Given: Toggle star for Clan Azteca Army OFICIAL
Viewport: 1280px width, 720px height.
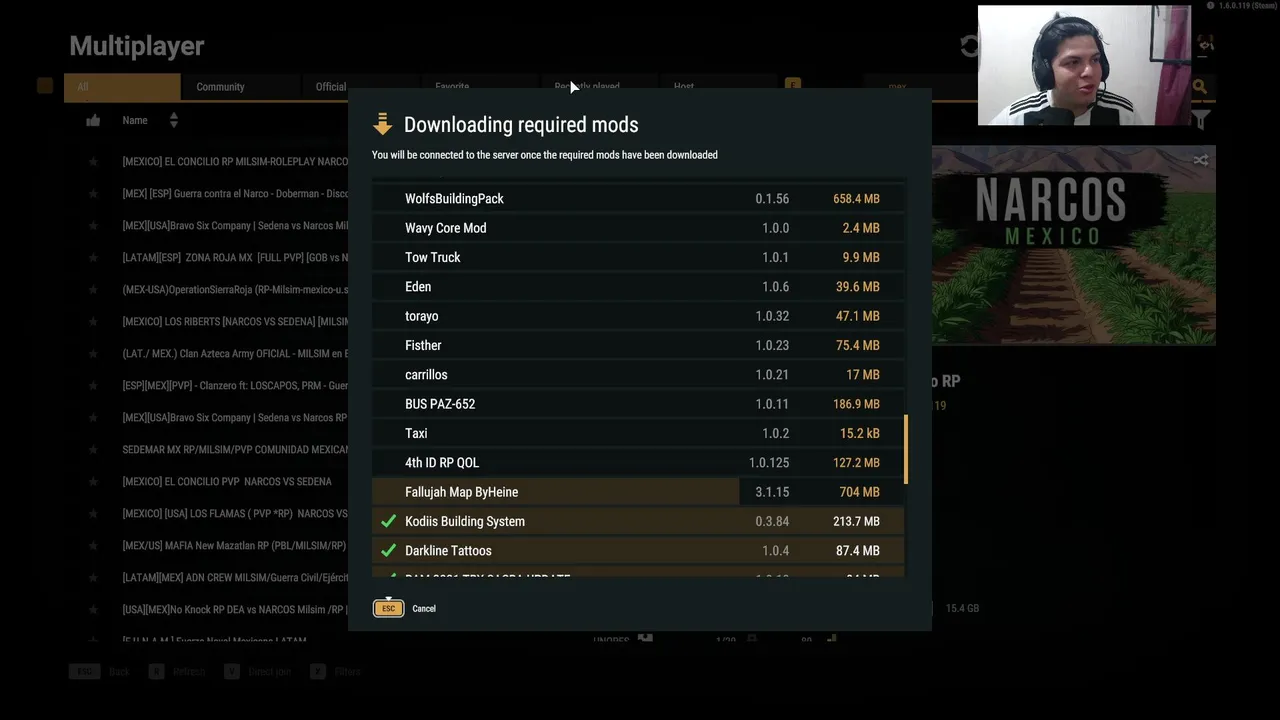Looking at the screenshot, I should (x=93, y=353).
